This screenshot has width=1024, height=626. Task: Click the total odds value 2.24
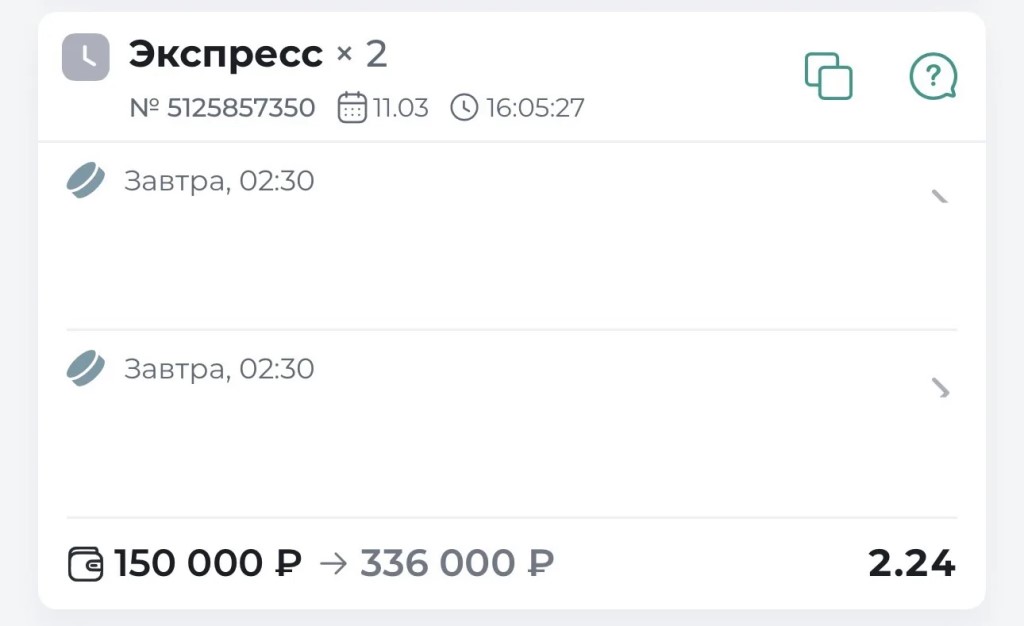(911, 564)
